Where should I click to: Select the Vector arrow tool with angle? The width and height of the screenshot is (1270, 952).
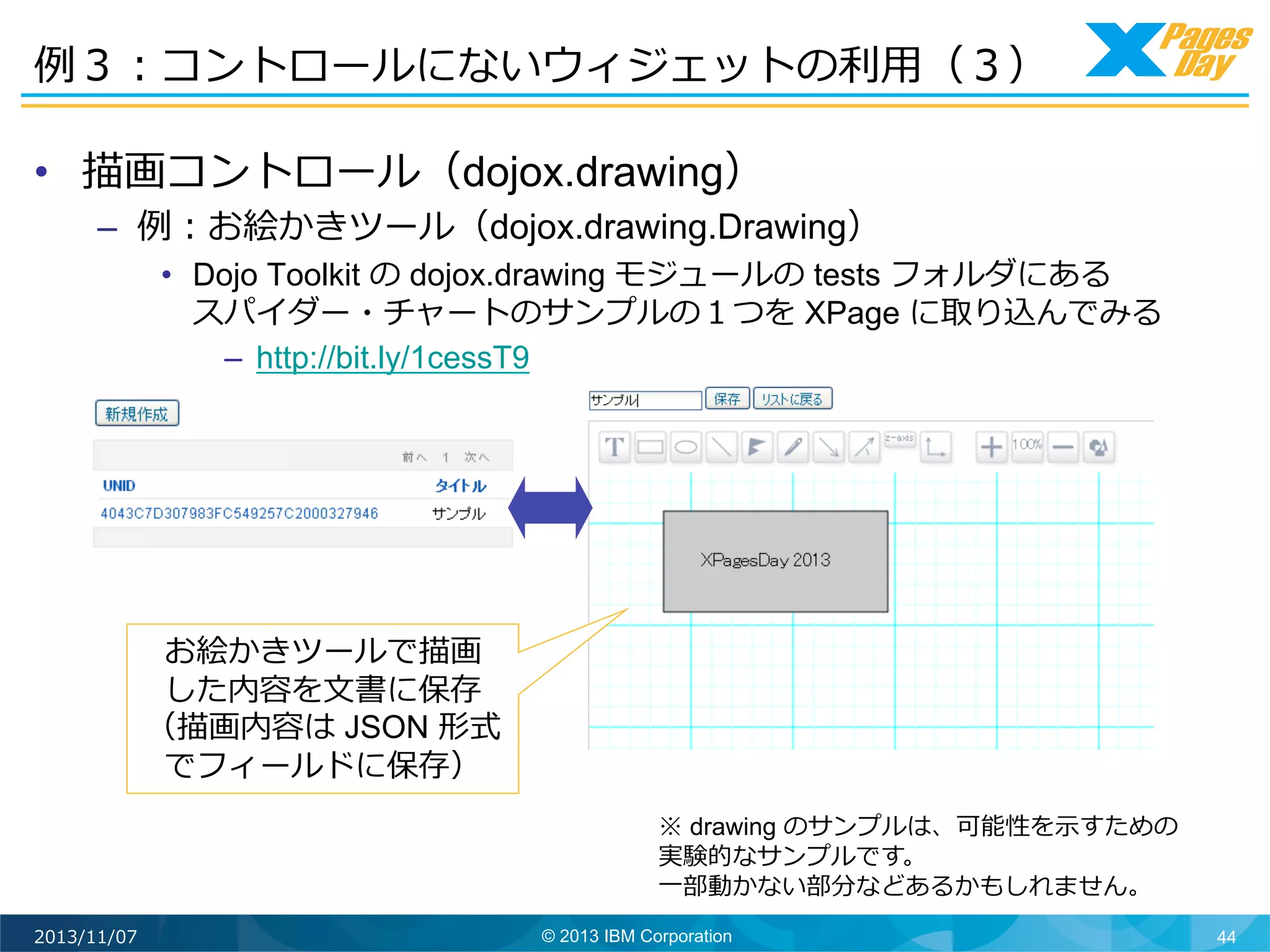click(x=864, y=447)
